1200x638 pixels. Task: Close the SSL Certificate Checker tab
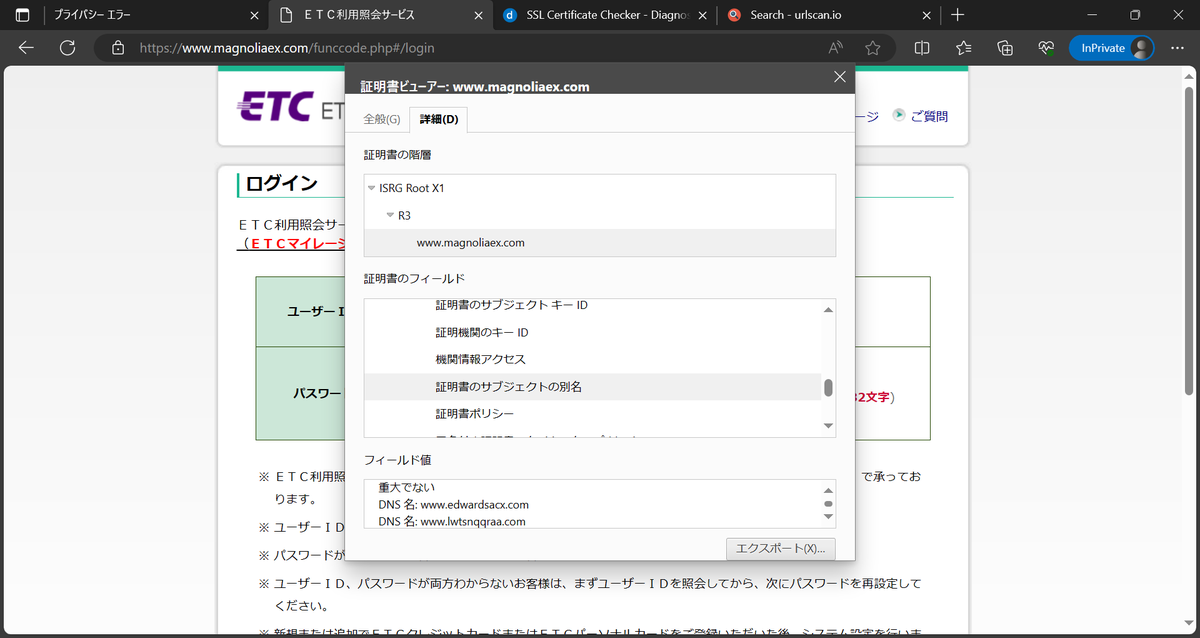tap(701, 15)
